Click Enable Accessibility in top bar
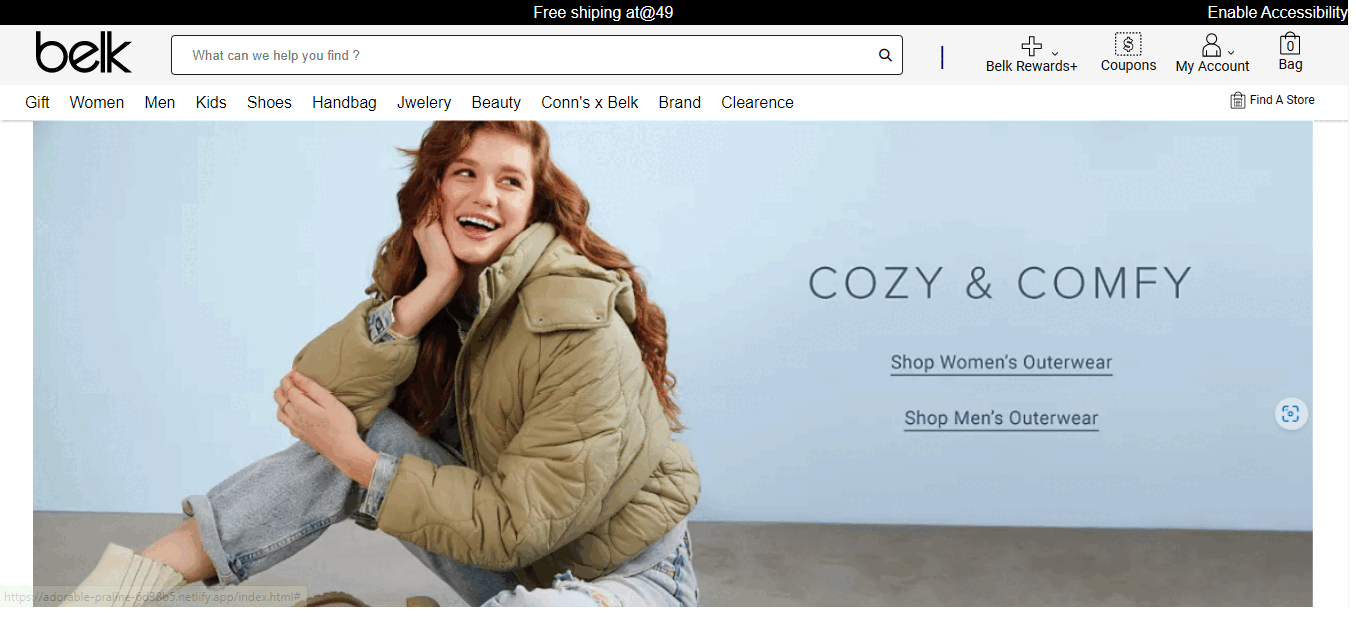This screenshot has width=1356, height=628. pos(1277,12)
